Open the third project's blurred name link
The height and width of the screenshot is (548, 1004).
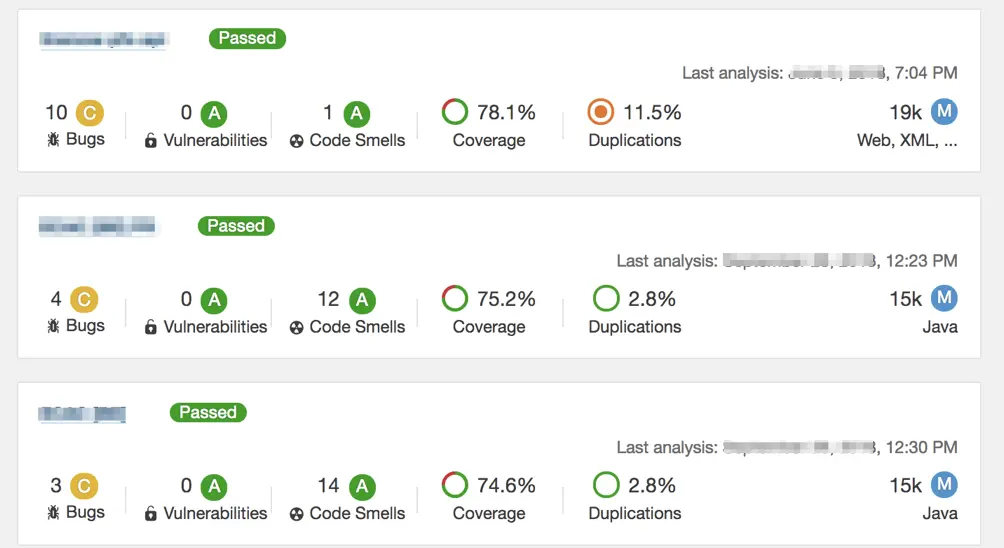pyautogui.click(x=82, y=413)
